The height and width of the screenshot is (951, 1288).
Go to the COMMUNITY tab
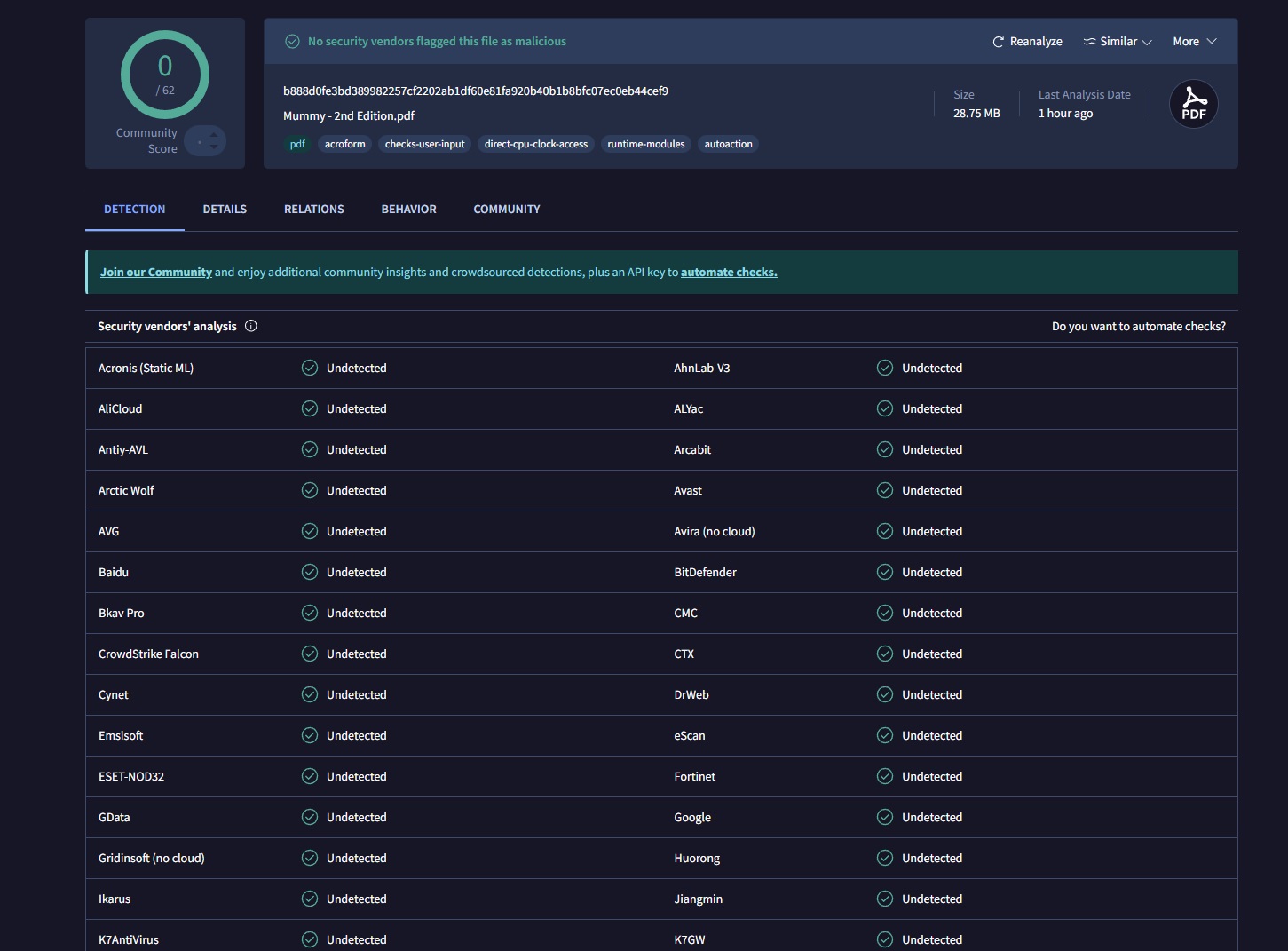coord(507,210)
